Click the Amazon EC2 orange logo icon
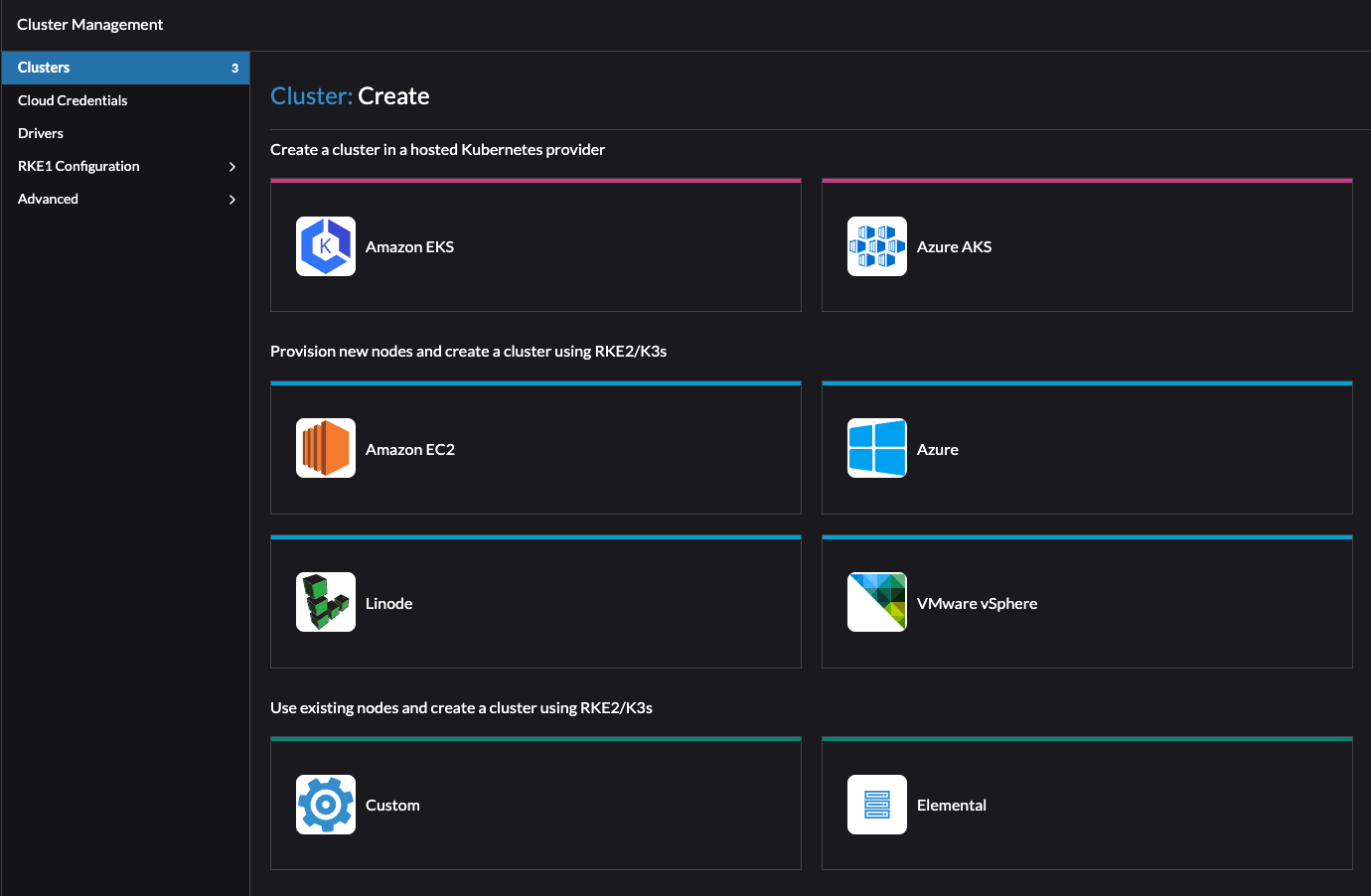 coord(326,448)
